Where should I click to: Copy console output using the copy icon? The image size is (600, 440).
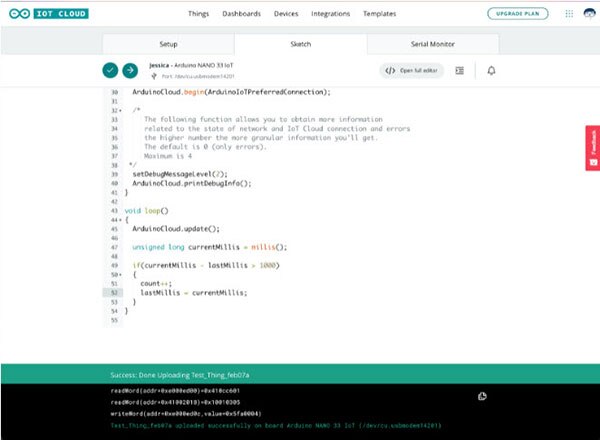pyautogui.click(x=482, y=396)
